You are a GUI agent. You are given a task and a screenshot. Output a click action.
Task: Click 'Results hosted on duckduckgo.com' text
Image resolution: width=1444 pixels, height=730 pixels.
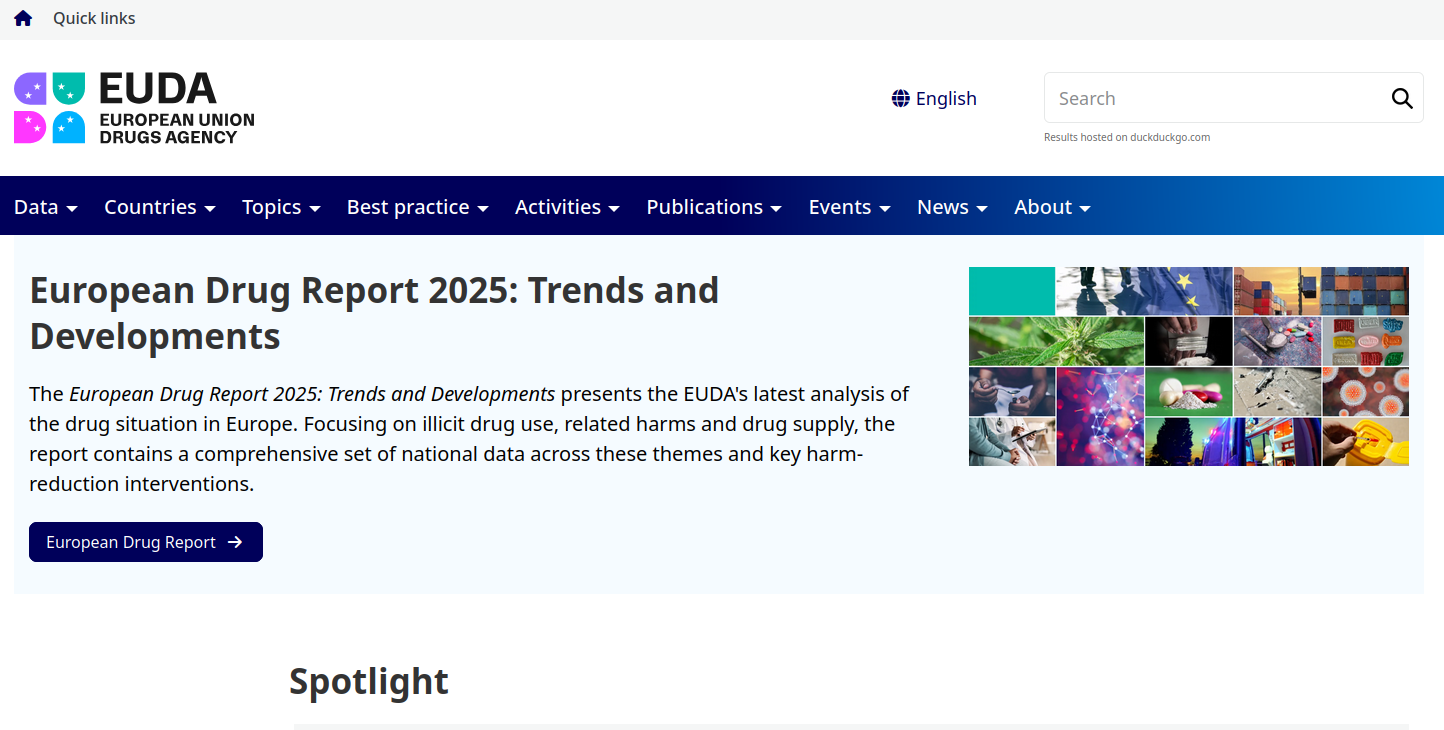[1127, 137]
